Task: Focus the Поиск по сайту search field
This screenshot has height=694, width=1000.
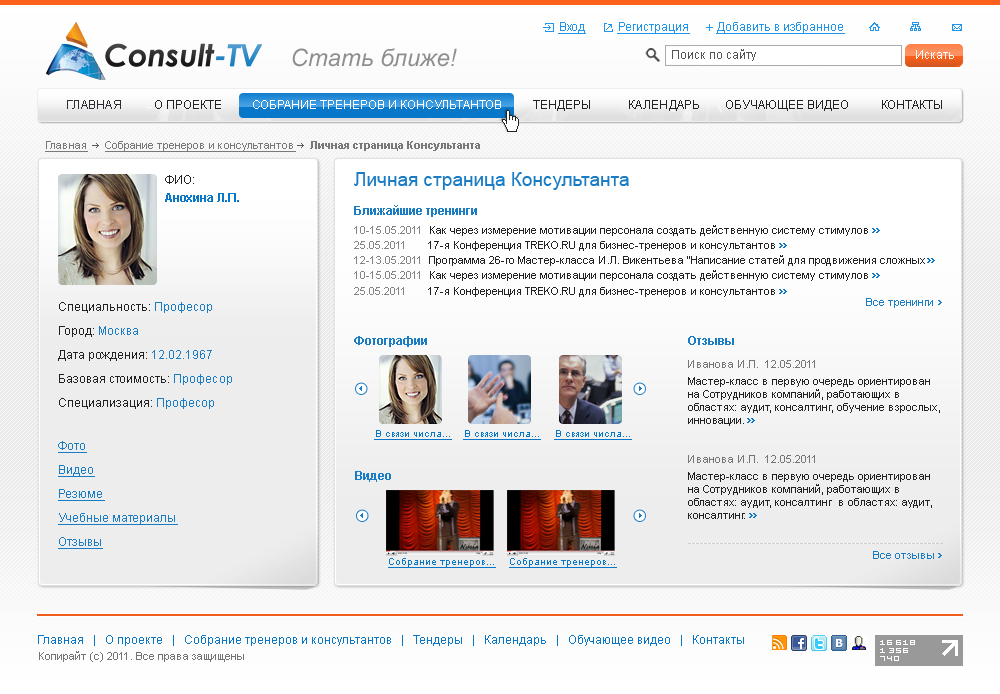Action: coord(783,55)
